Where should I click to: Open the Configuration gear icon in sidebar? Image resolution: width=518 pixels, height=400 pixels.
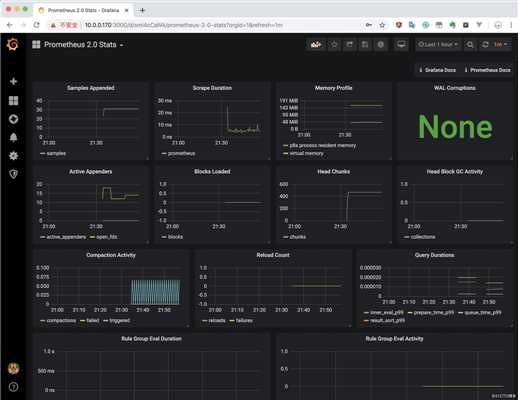coord(13,156)
